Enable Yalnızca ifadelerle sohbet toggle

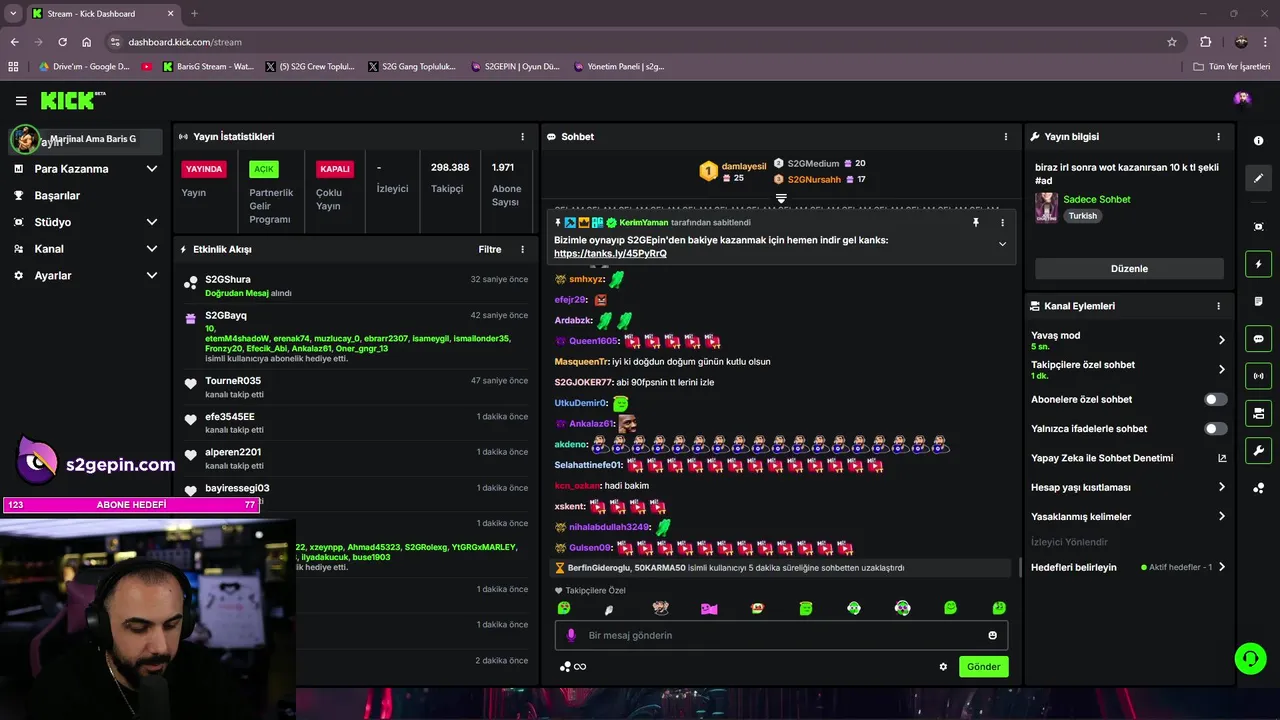(1215, 429)
